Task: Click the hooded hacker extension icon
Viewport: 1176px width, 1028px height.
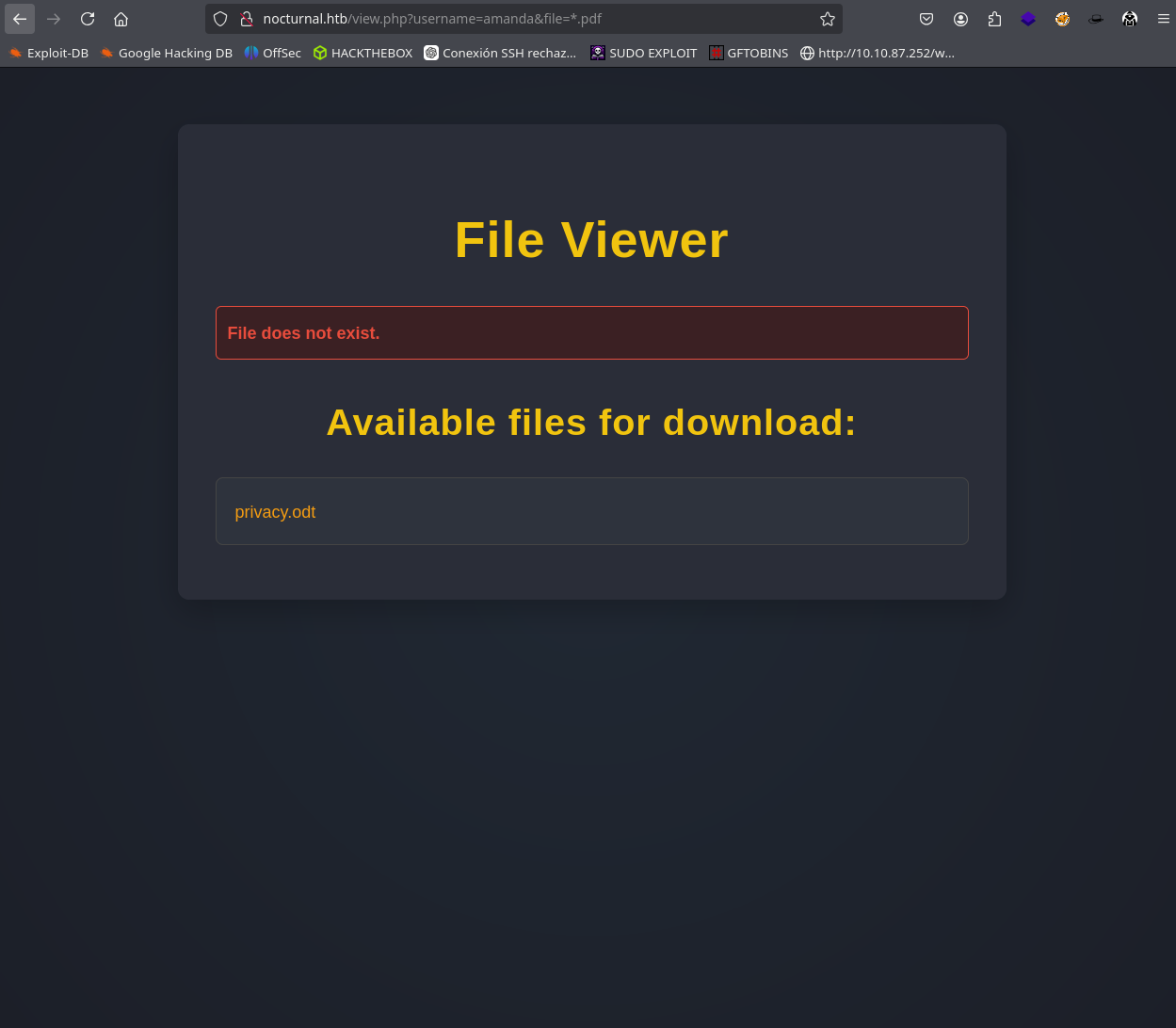Action: click(1130, 19)
